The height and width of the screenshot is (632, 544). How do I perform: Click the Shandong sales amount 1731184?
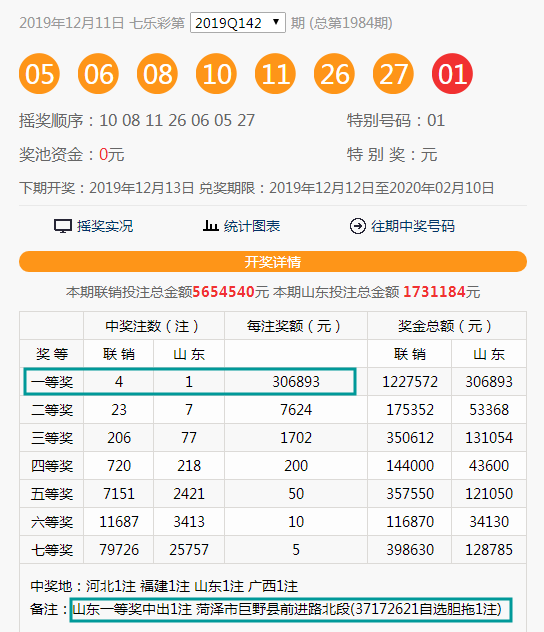[434, 292]
